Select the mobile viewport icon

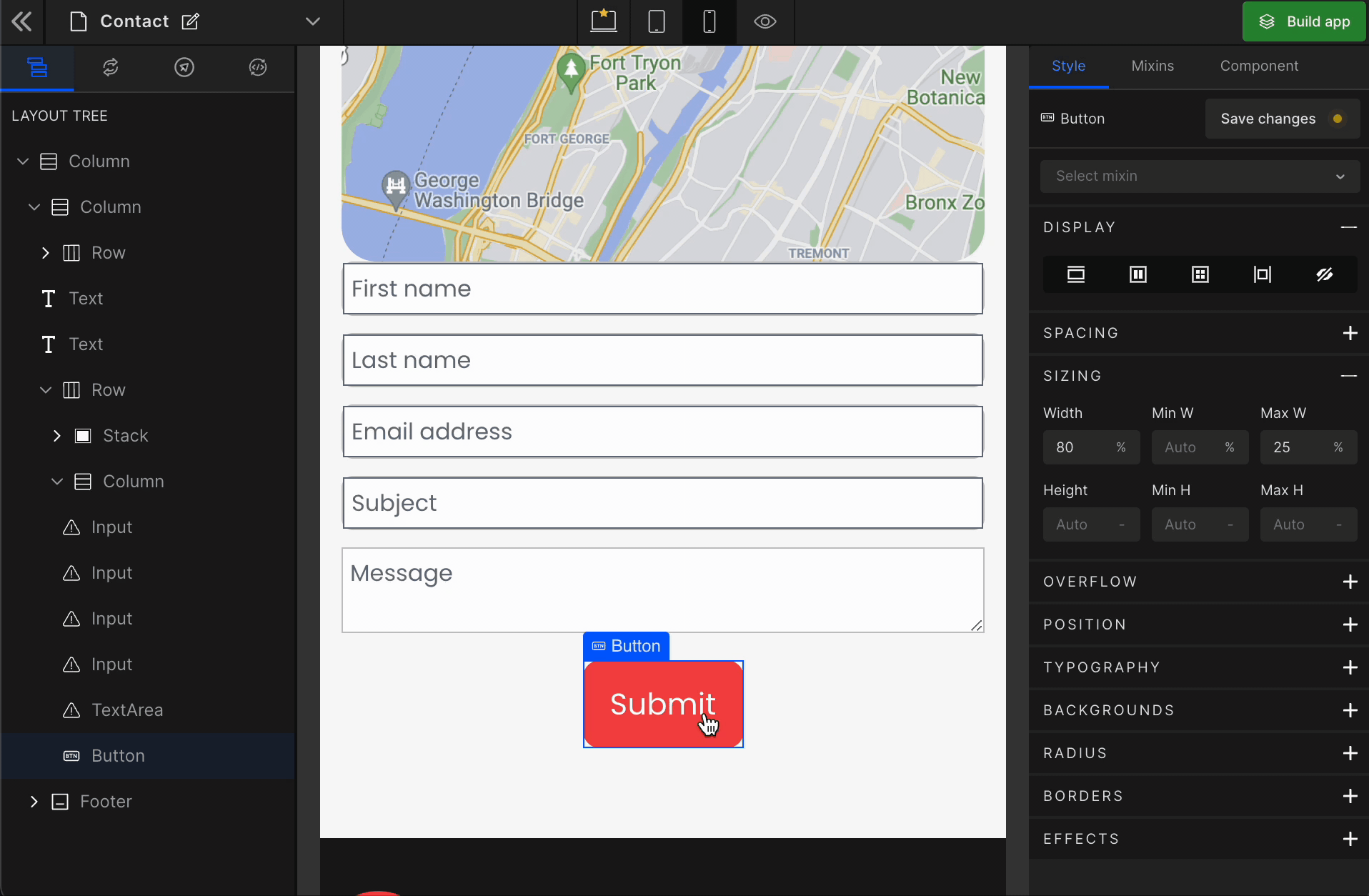click(x=709, y=21)
